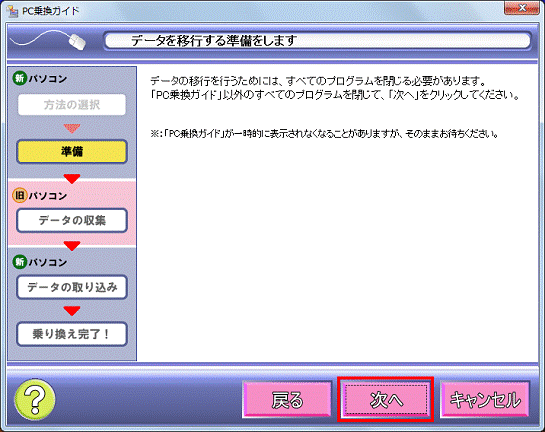The image size is (545, 432).
Task: Cancel the wizard with キャンセル button
Action: [x=485, y=399]
